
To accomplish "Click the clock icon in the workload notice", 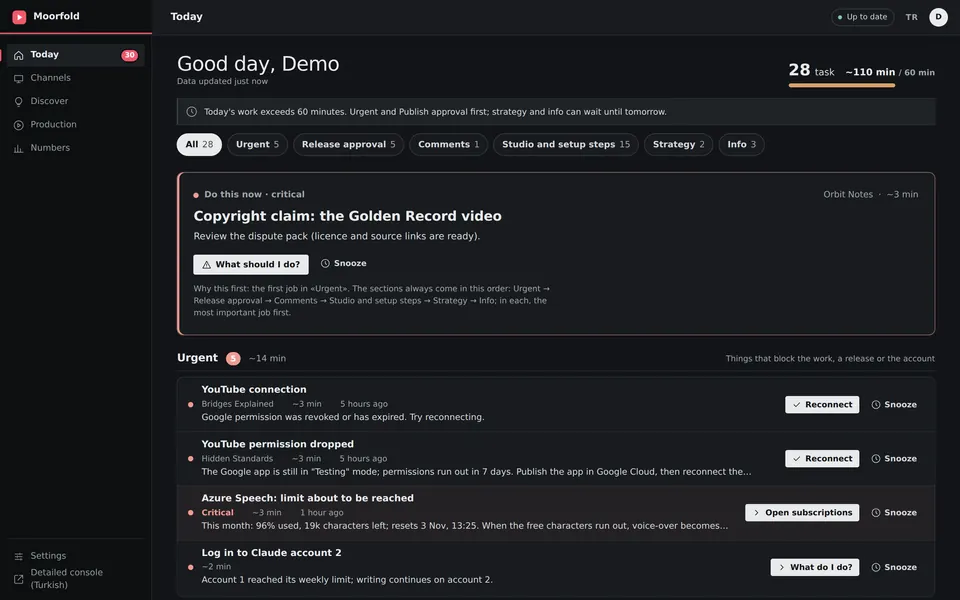I will [x=192, y=111].
